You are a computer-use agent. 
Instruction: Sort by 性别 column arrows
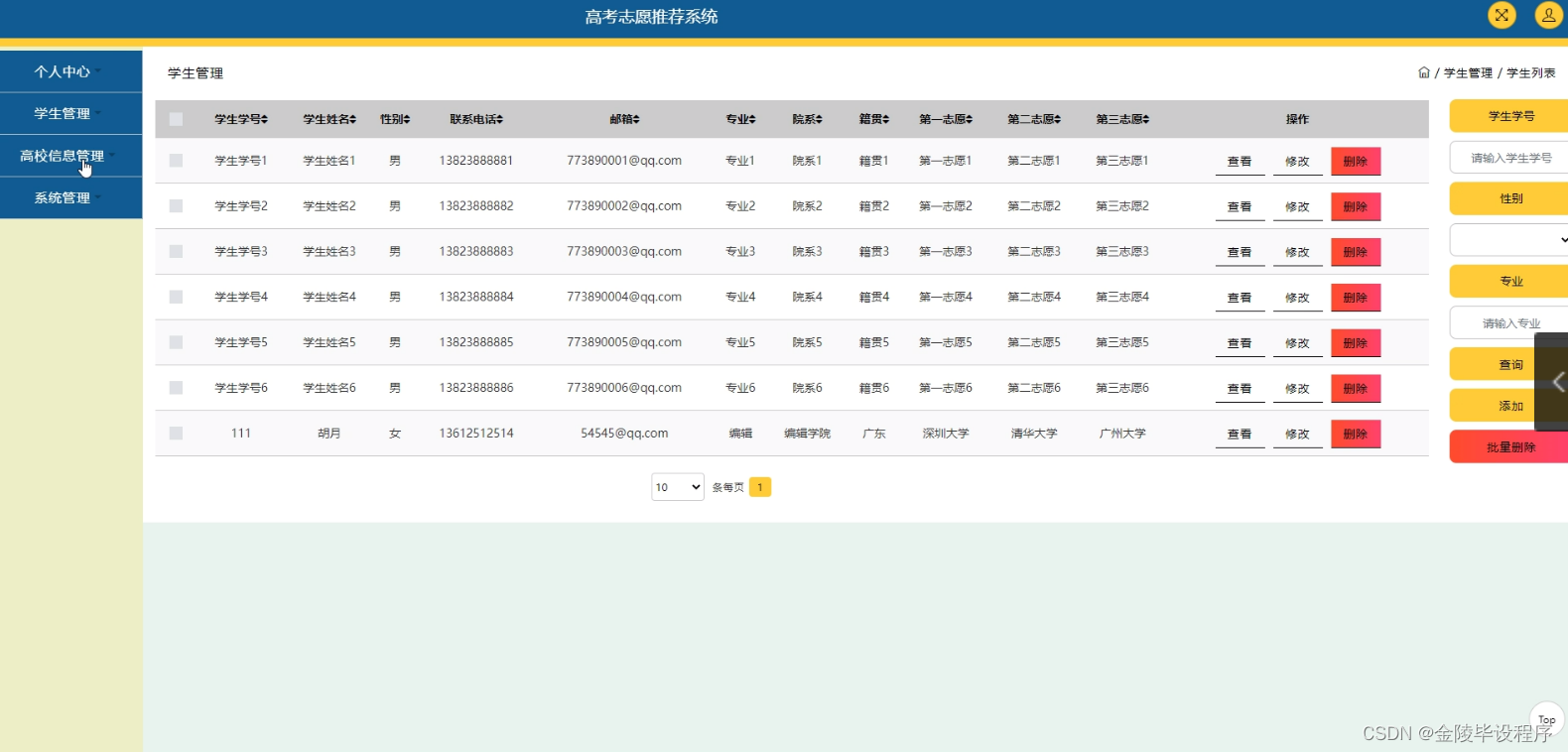click(x=407, y=119)
